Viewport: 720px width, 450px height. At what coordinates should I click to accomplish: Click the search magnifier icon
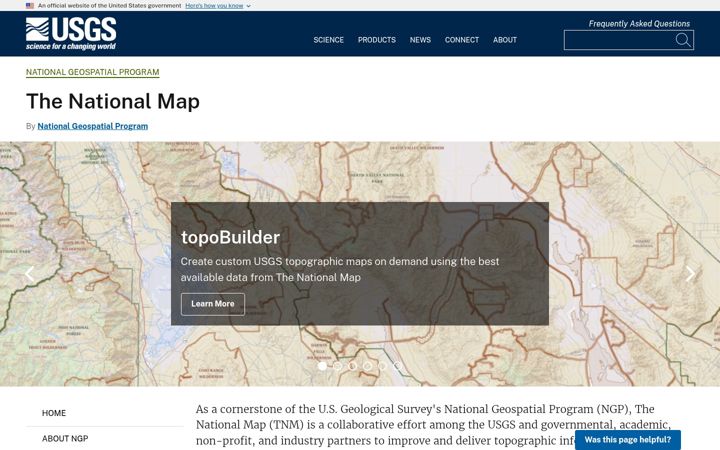683,40
